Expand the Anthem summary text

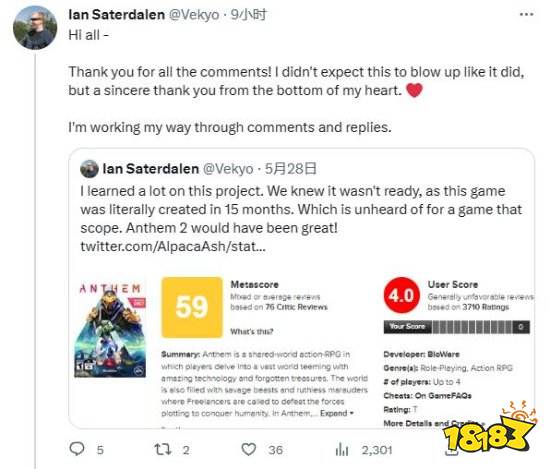[x=336, y=413]
